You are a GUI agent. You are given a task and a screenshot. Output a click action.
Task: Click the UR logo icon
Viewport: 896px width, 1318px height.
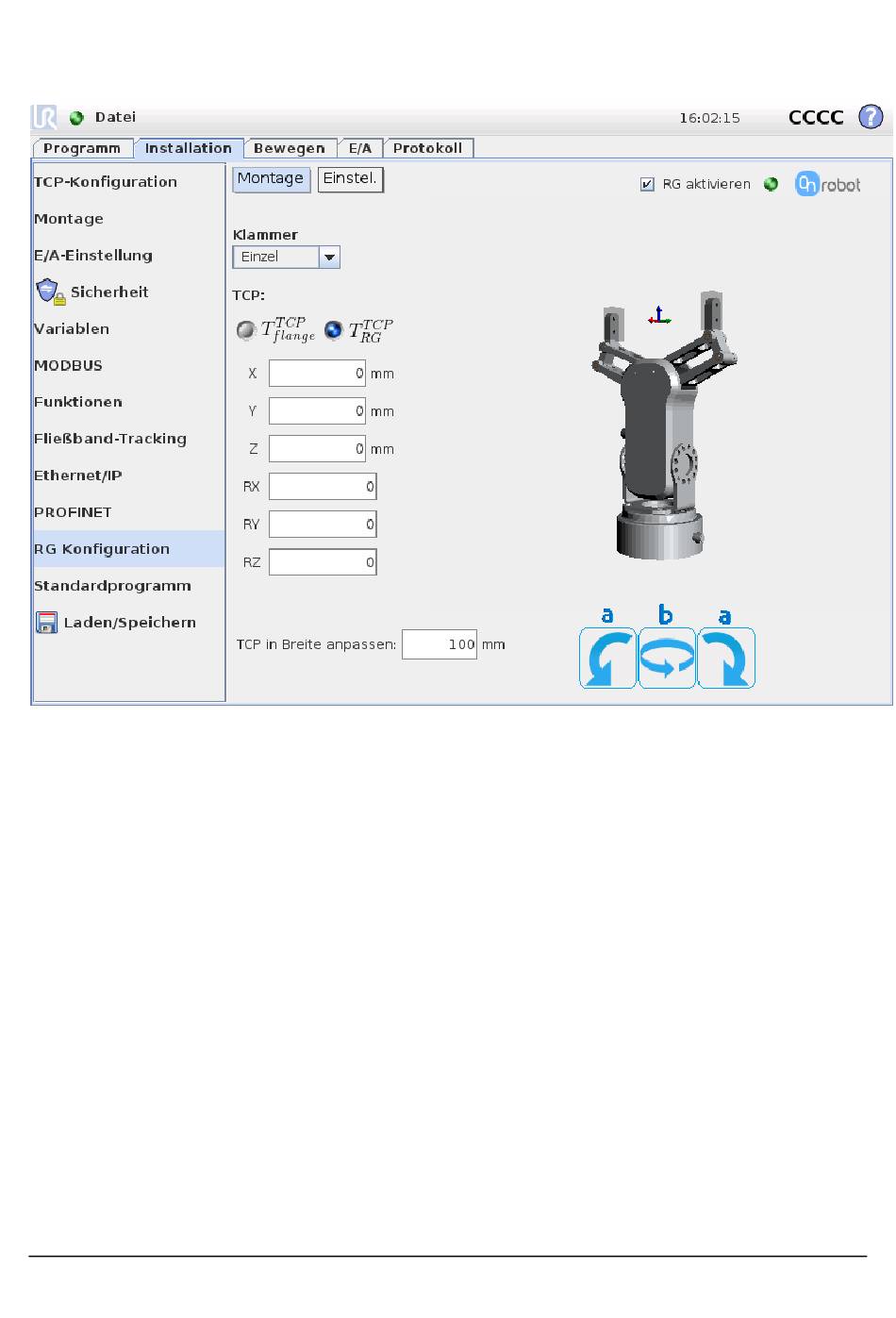(44, 117)
